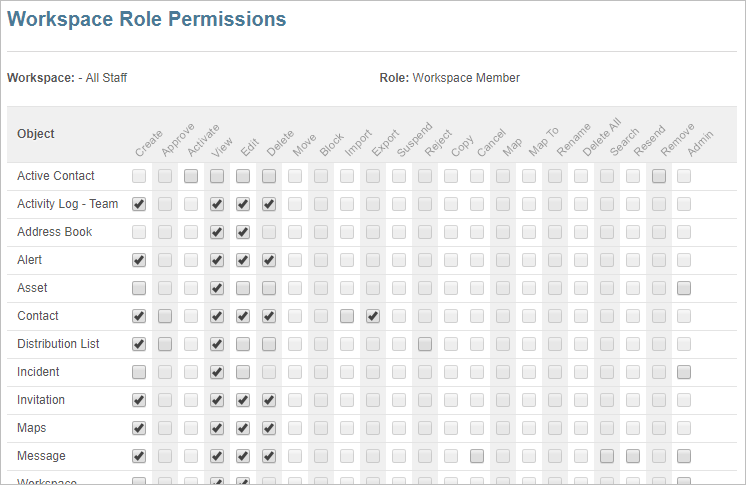This screenshot has width=746, height=485.
Task: Click the Workspace Role Permissions heading
Action: point(147,19)
